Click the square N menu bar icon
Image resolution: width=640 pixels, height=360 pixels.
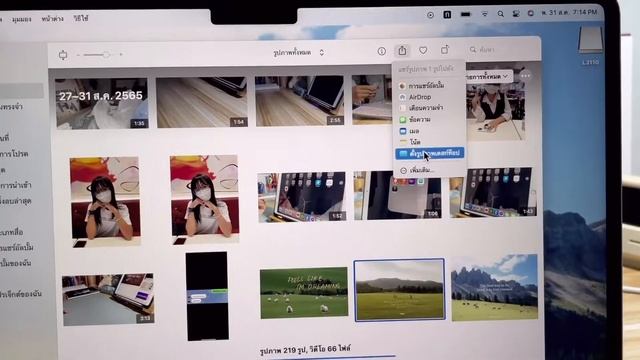(x=447, y=15)
